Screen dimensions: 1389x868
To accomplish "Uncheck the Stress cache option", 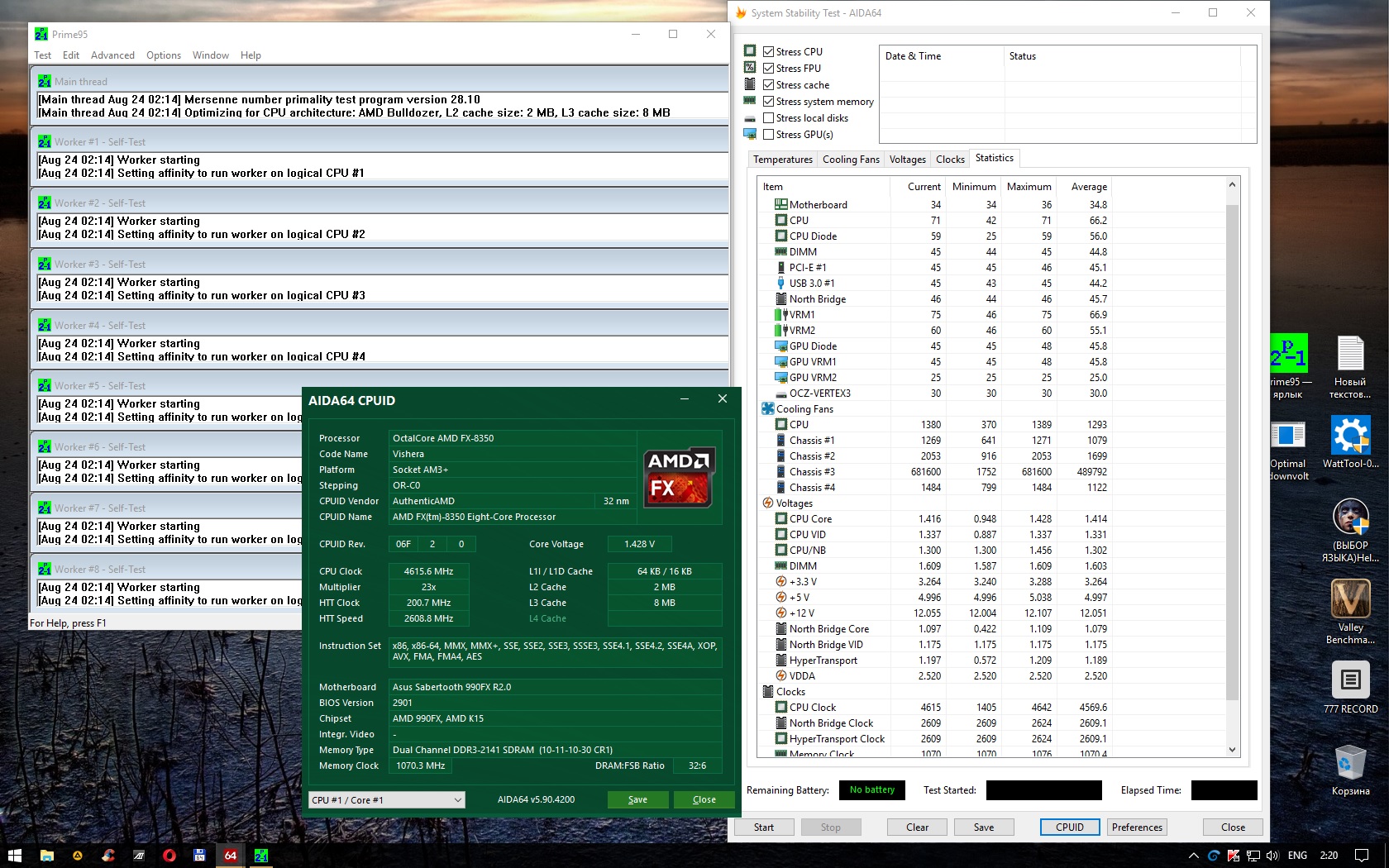I will click(x=769, y=84).
